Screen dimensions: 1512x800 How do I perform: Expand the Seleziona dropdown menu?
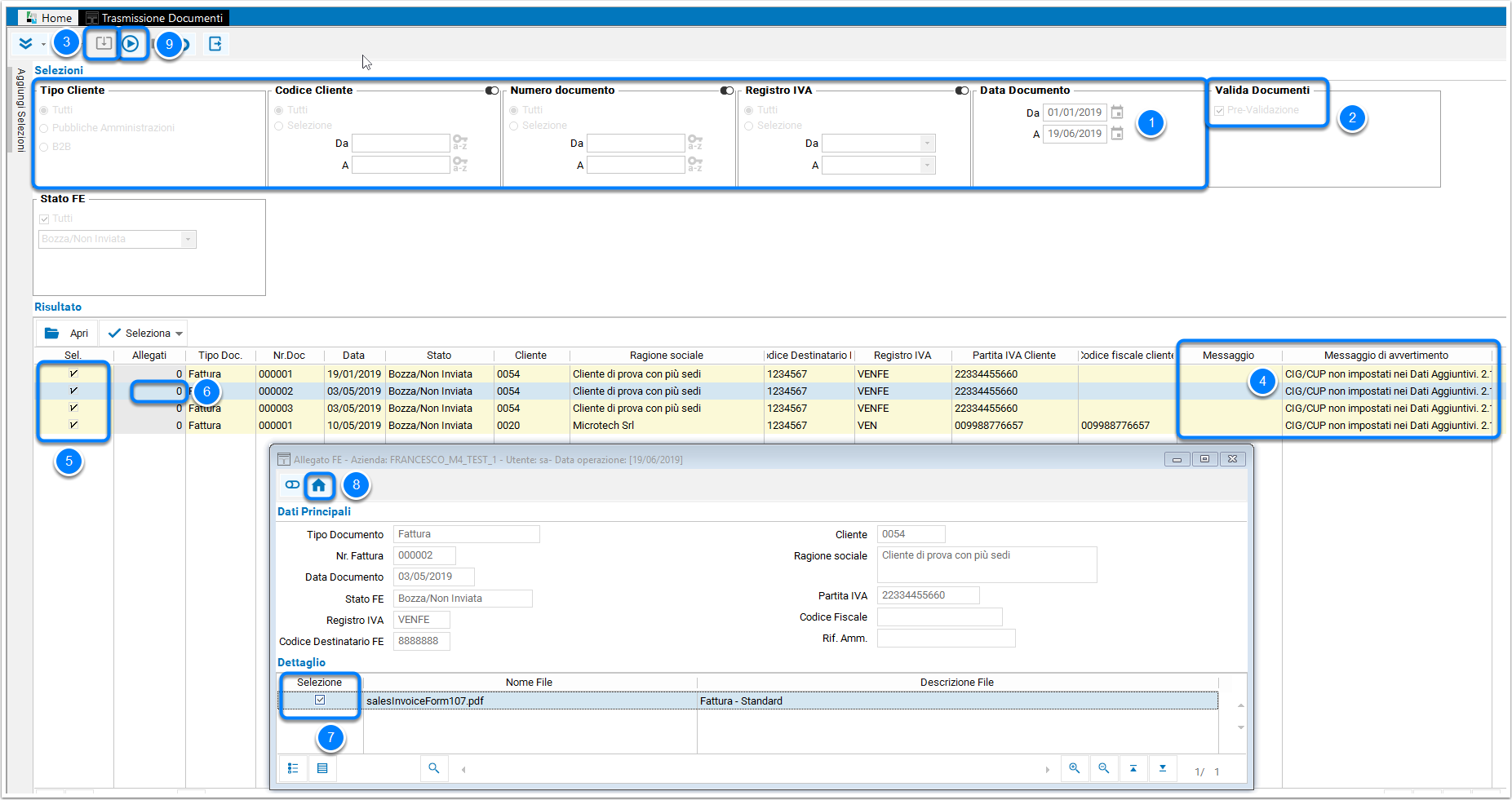(x=179, y=334)
